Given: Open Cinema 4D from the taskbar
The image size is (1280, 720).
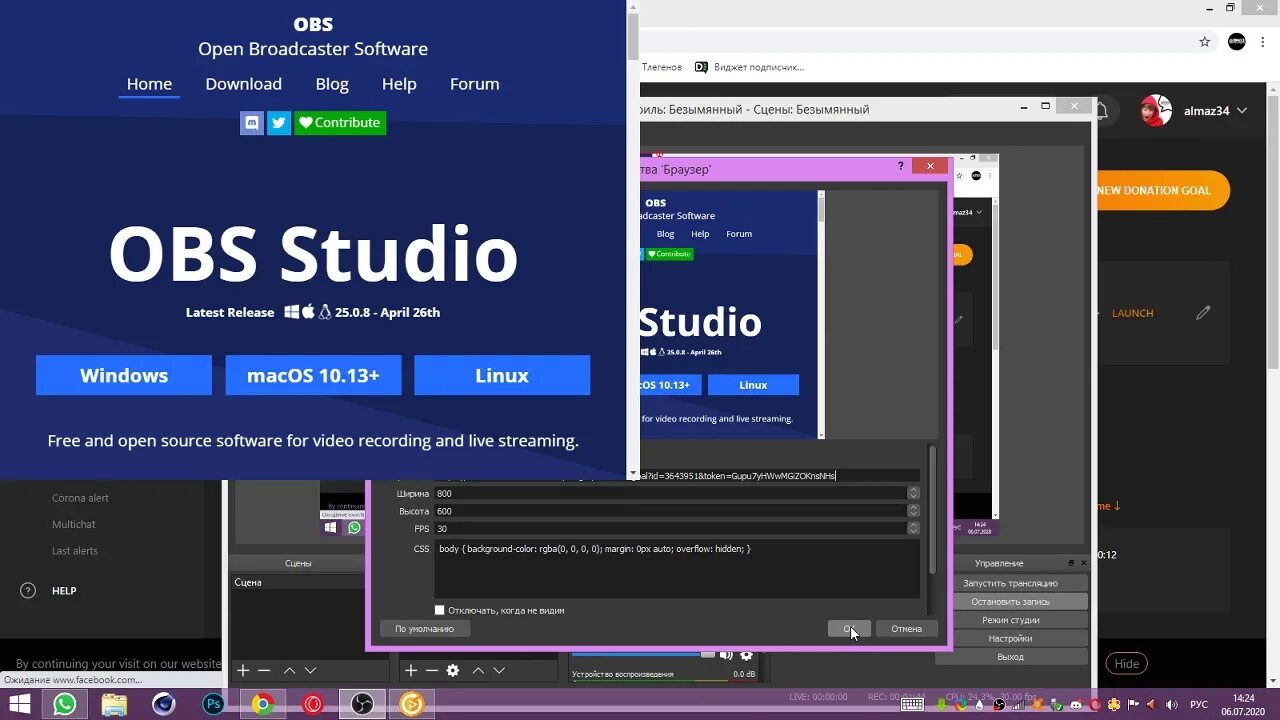Looking at the screenshot, I should (164, 704).
